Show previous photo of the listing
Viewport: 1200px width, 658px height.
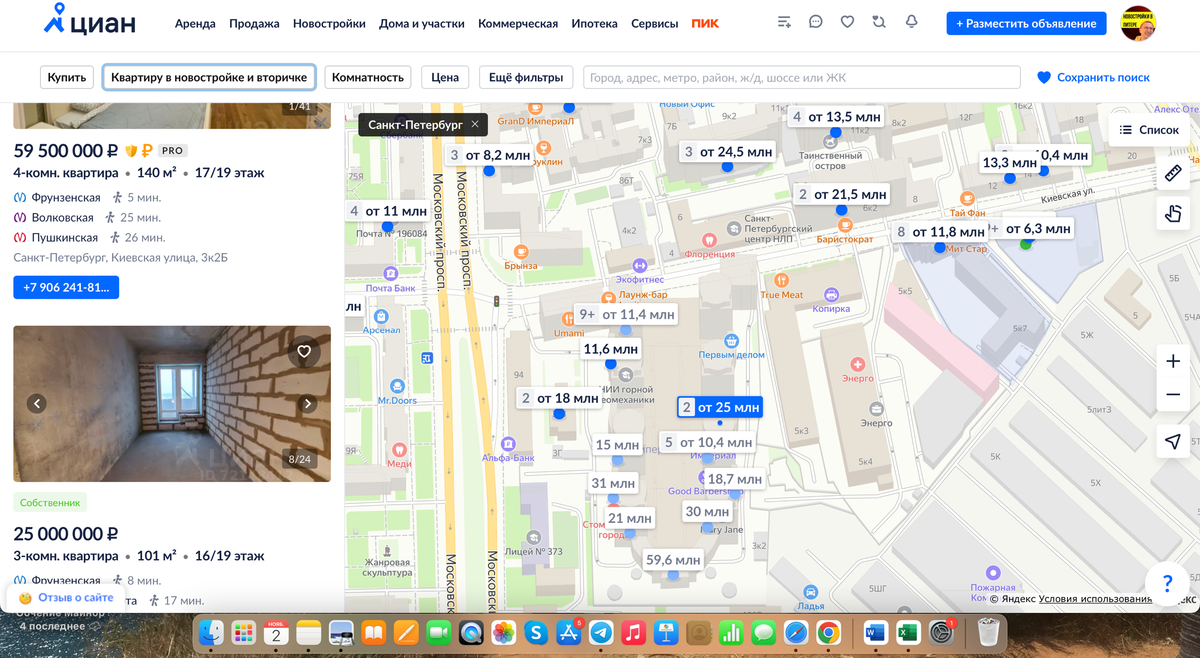tap(37, 404)
